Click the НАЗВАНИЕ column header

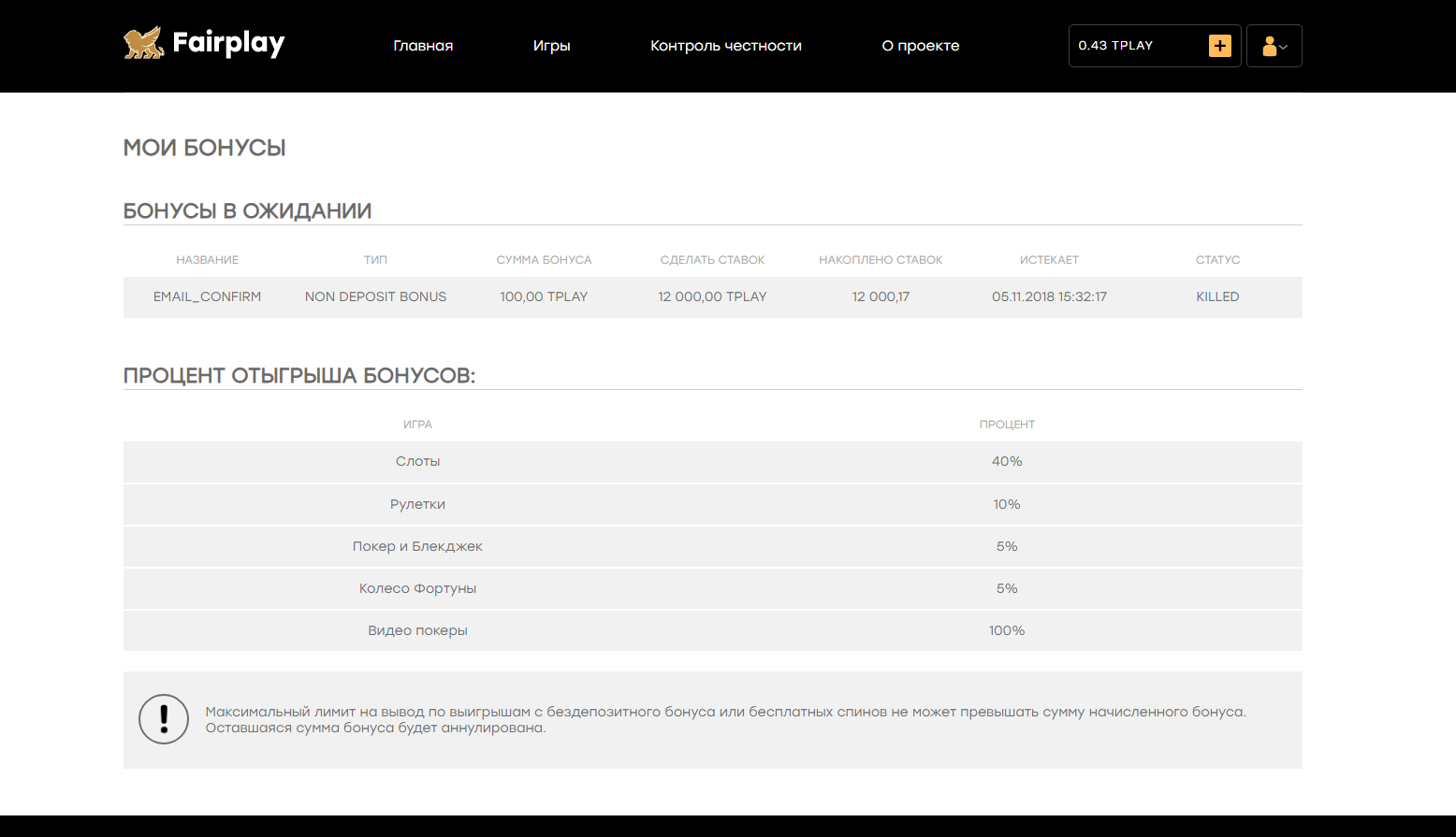[x=207, y=260]
